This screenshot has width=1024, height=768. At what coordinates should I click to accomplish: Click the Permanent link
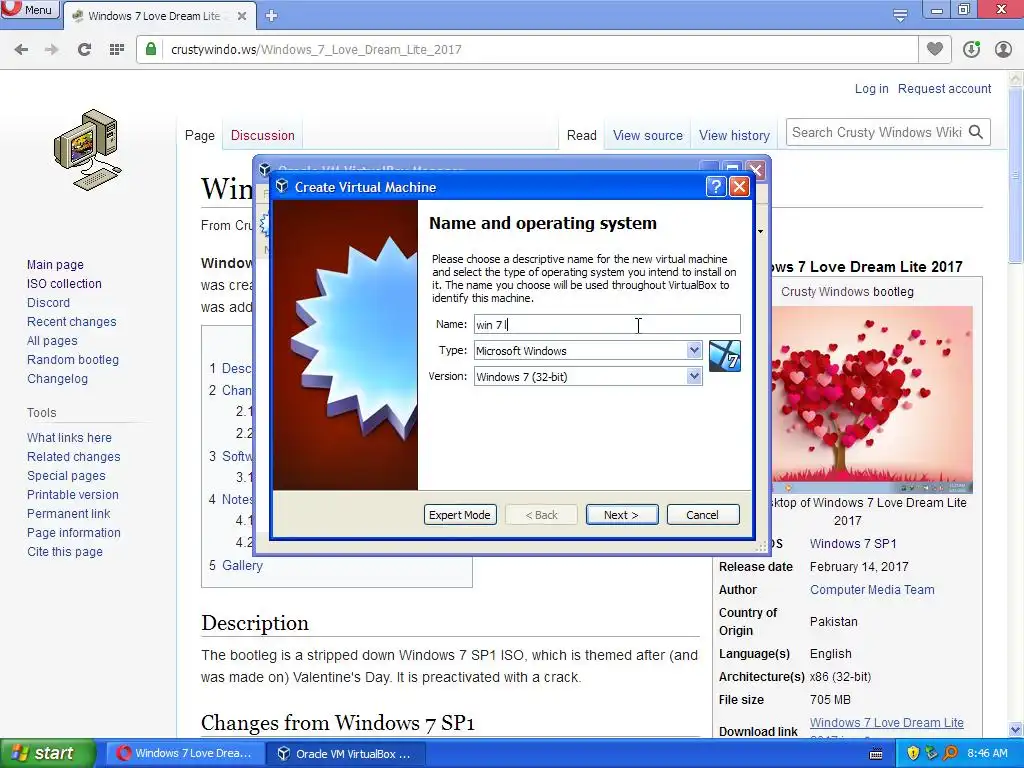click(x=69, y=513)
